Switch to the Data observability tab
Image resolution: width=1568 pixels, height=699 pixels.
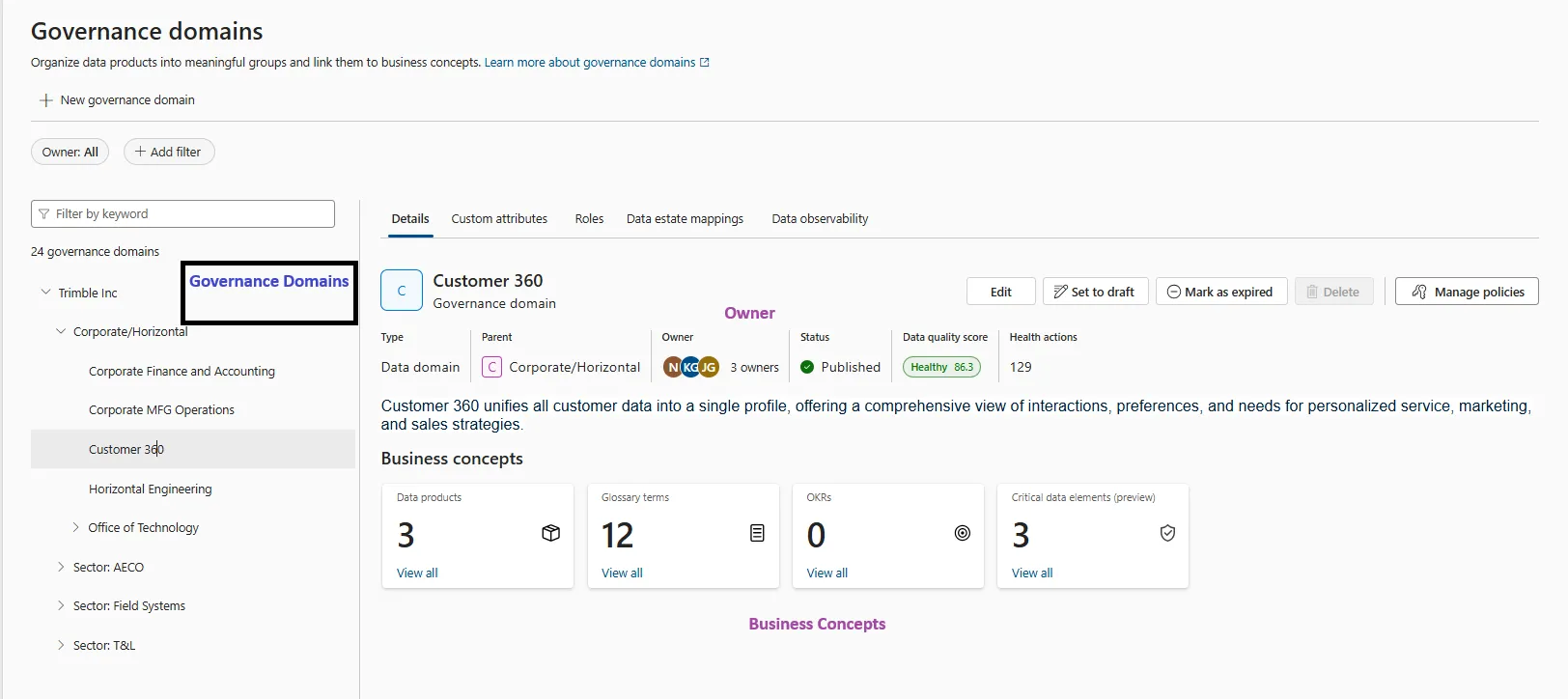click(x=820, y=219)
